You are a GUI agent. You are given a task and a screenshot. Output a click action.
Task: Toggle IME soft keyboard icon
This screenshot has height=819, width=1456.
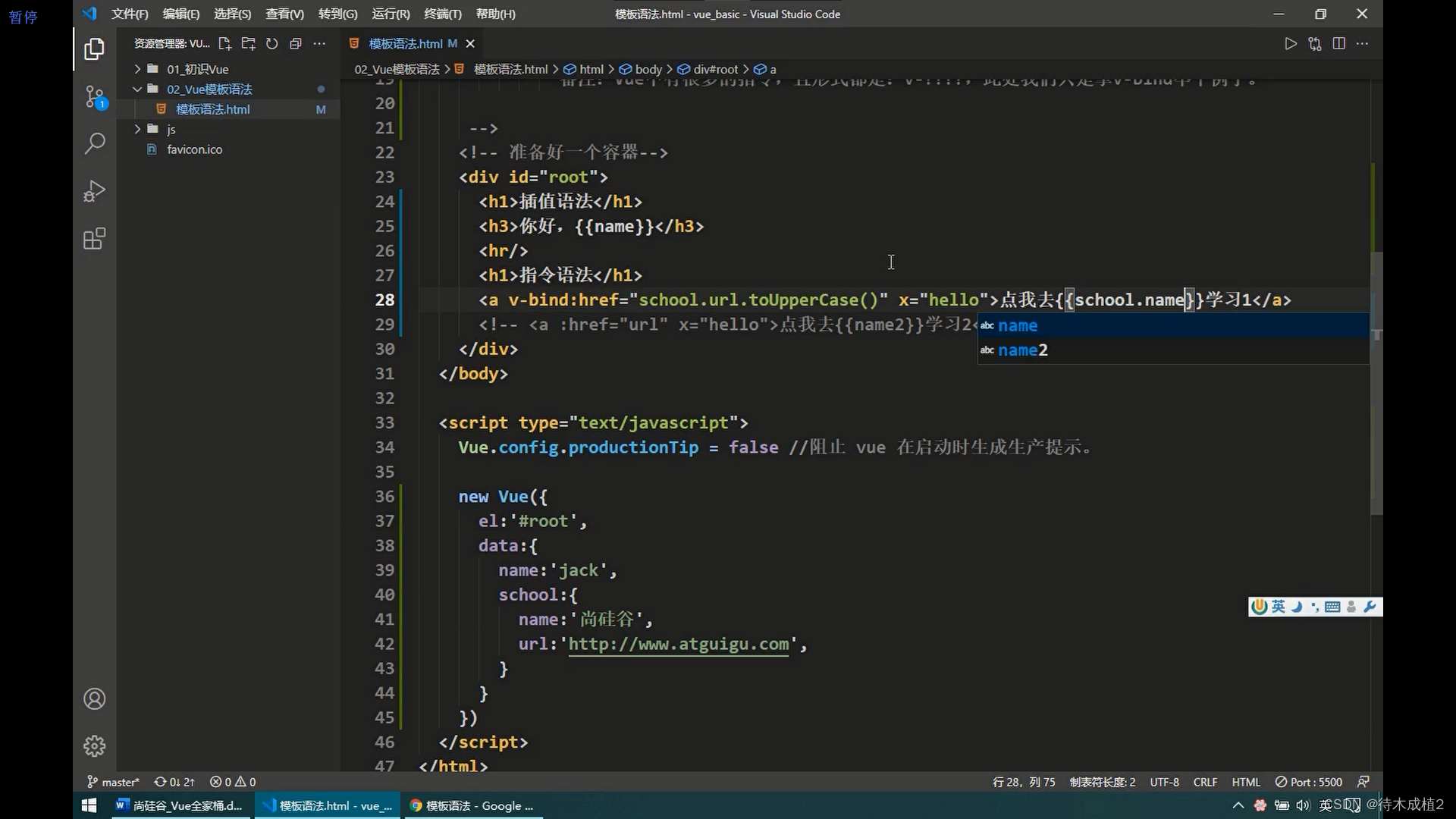[x=1332, y=607]
